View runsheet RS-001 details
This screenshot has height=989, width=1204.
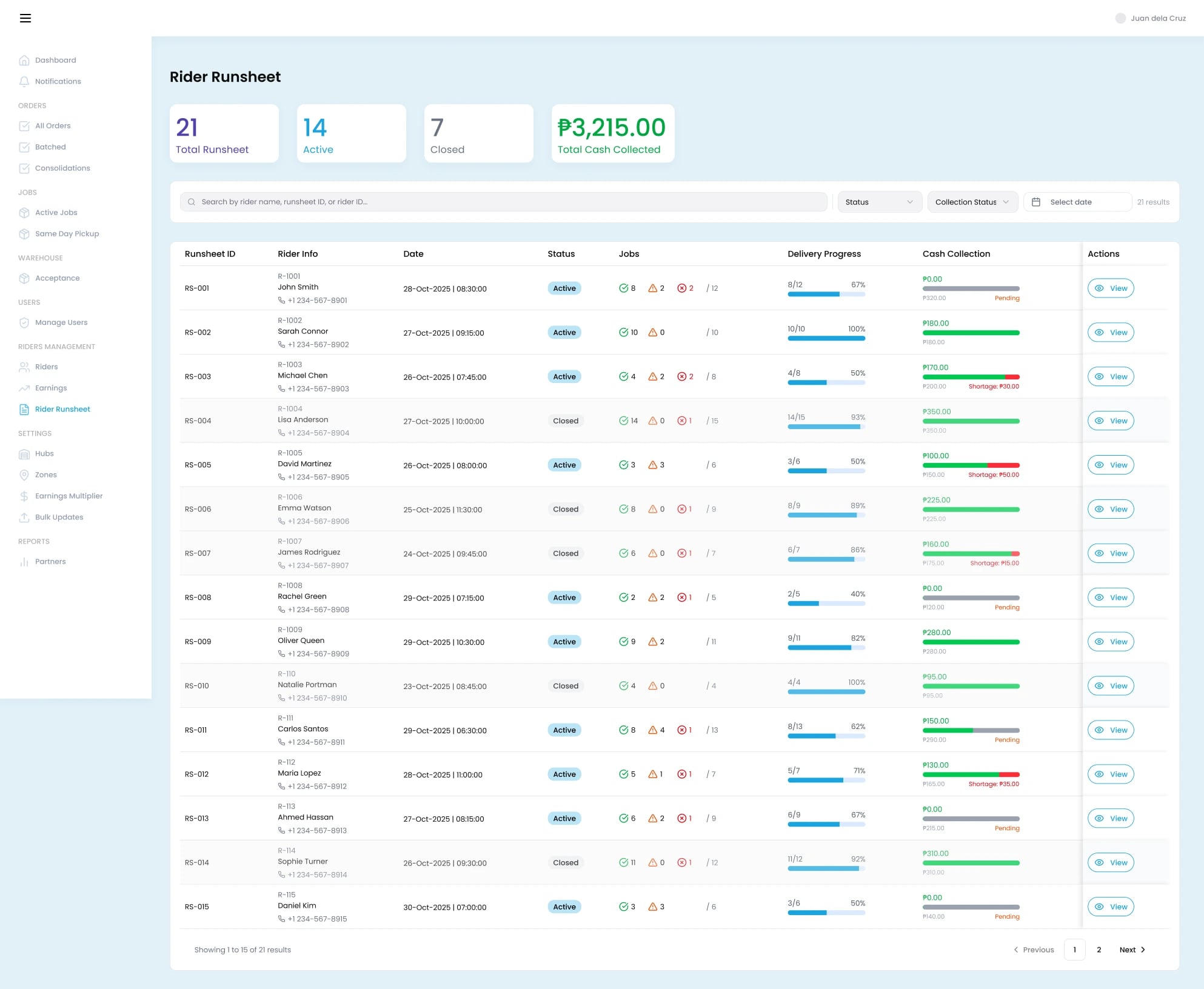1111,288
